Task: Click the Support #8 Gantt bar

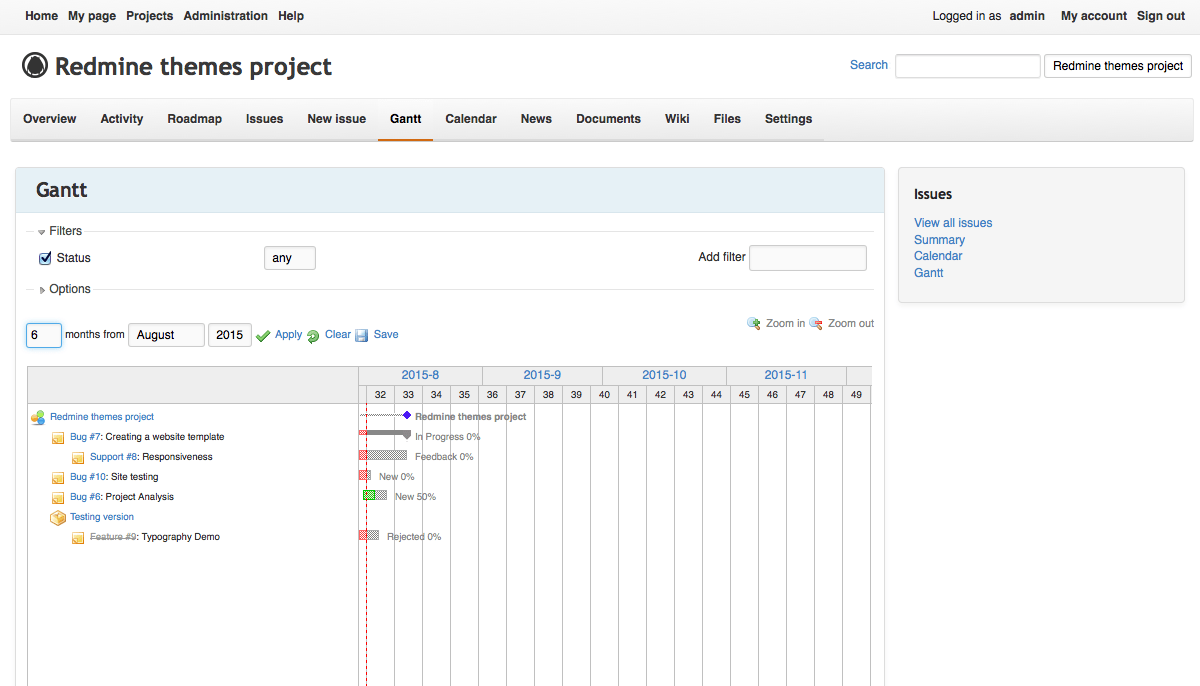Action: point(383,455)
